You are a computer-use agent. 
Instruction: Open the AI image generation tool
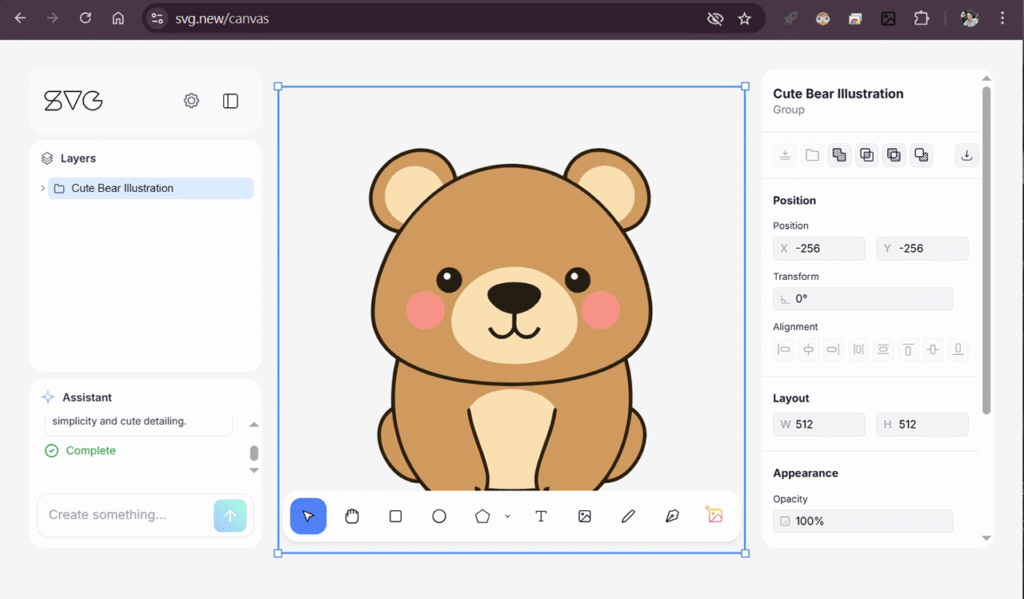coord(715,516)
